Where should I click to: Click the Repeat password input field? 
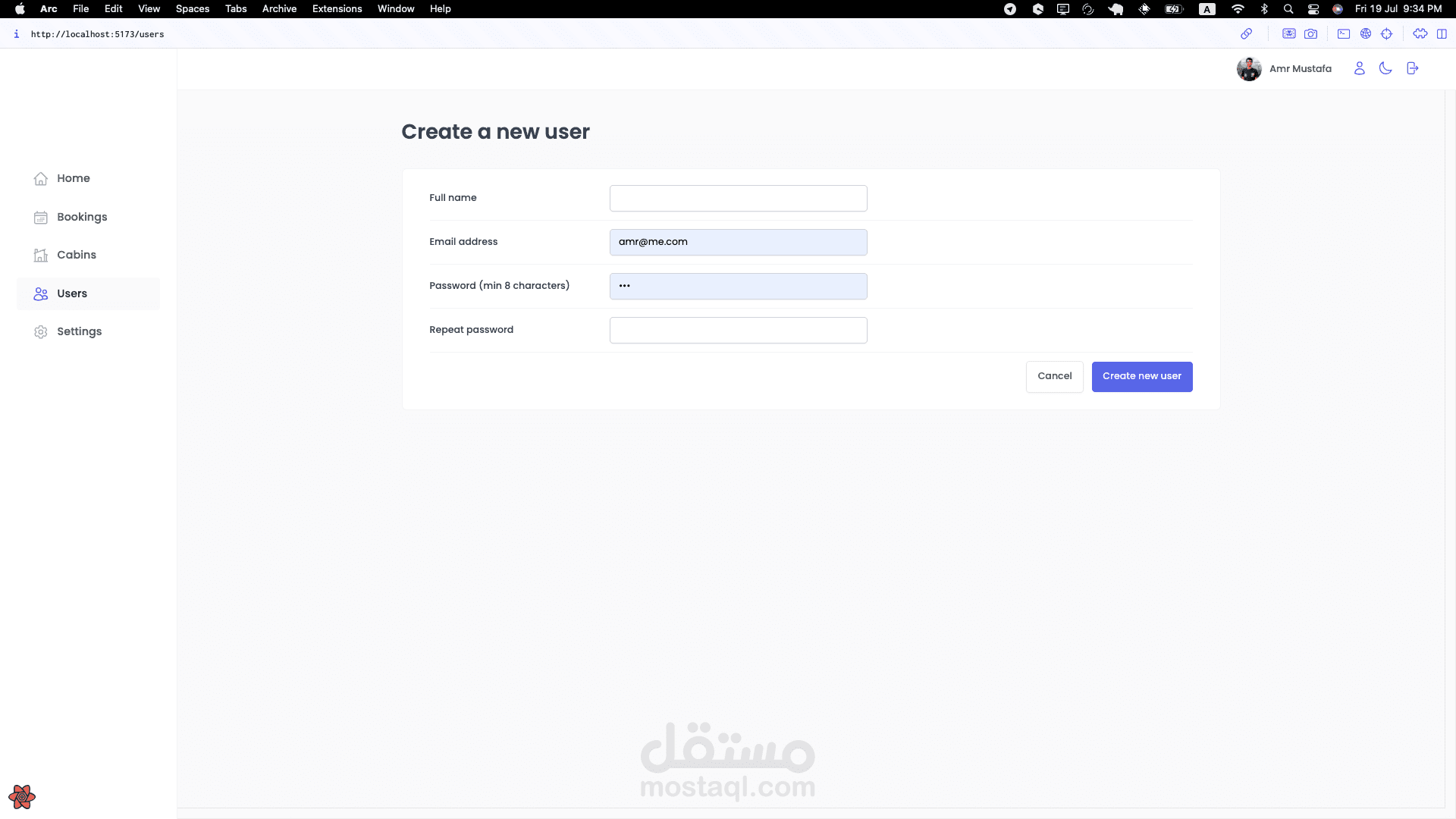click(738, 330)
